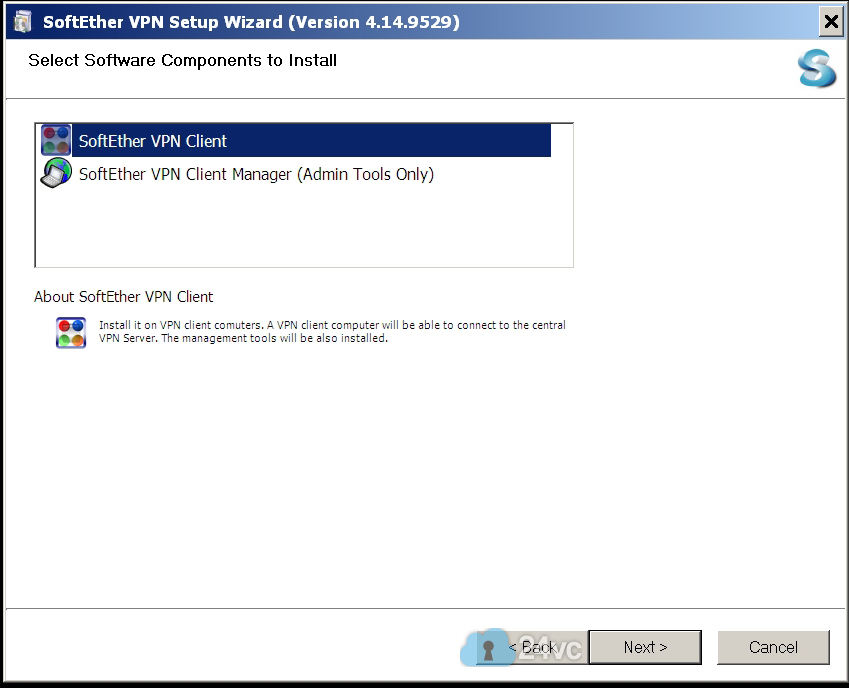
Task: Click the 'Install it on VPN client comuters' description
Action: point(332,331)
